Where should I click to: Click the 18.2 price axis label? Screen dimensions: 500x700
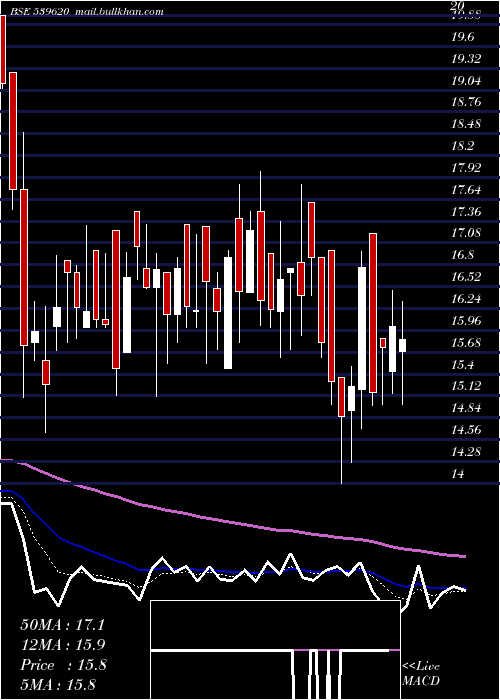click(462, 146)
